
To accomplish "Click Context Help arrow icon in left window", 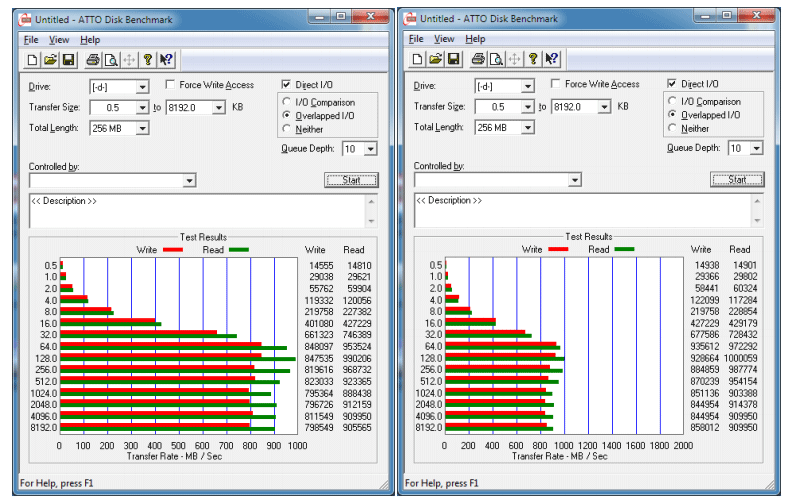I will (166, 60).
